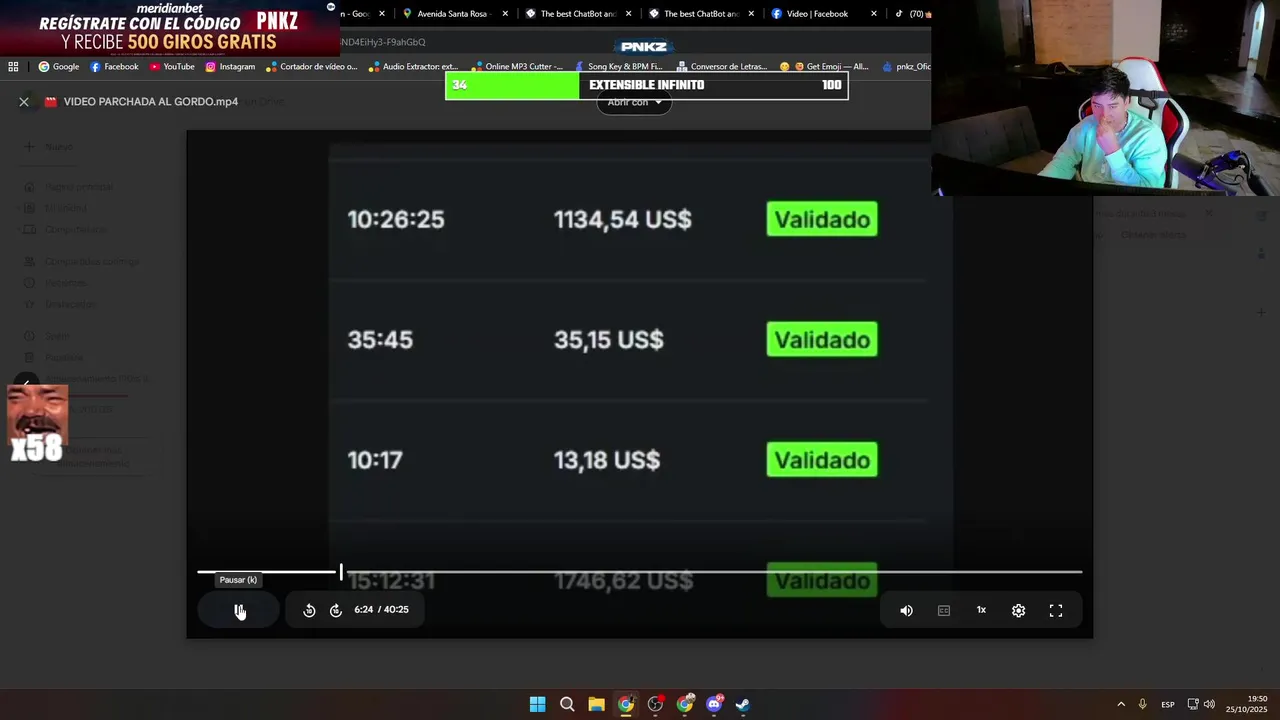Open the ESP keyboard language switcher

pyautogui.click(x=1168, y=705)
